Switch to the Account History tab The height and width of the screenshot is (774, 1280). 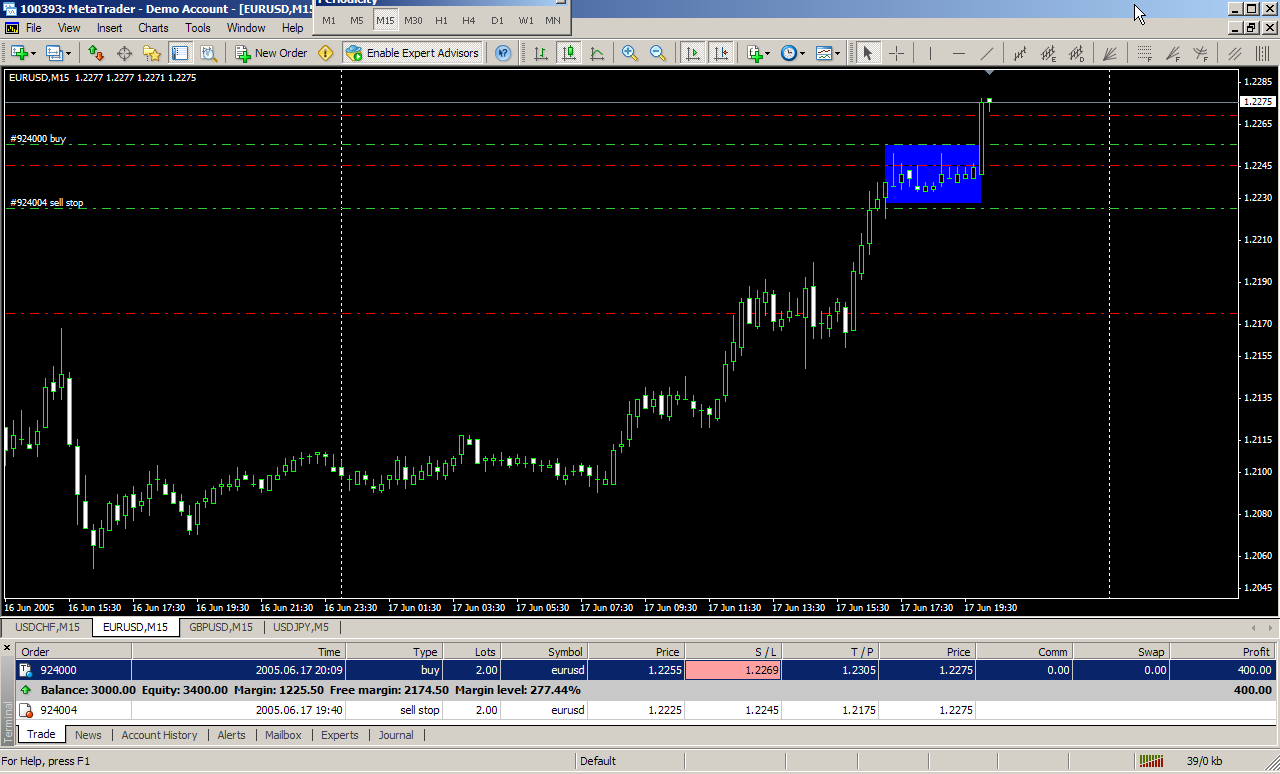click(159, 735)
